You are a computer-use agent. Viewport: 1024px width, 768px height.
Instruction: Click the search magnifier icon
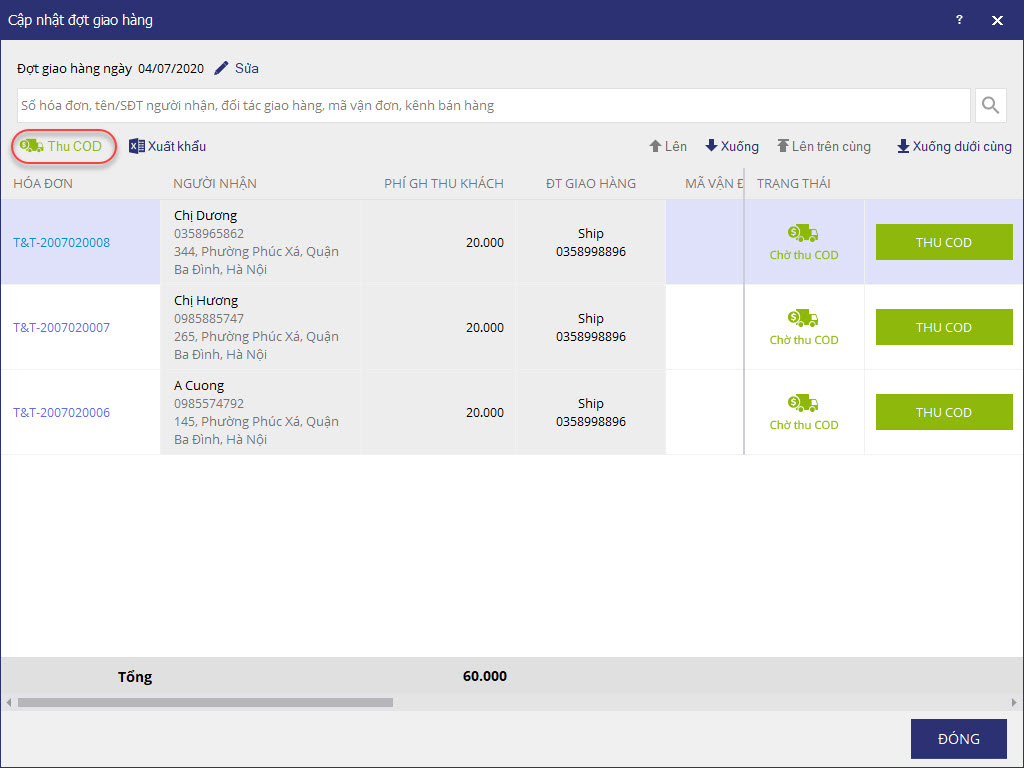990,105
